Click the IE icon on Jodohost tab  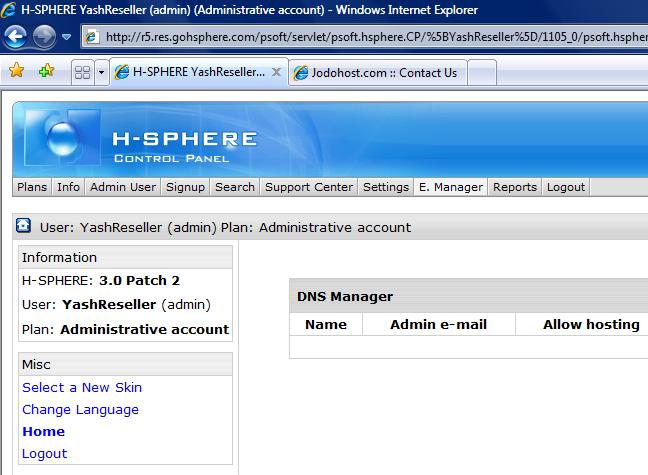[301, 73]
